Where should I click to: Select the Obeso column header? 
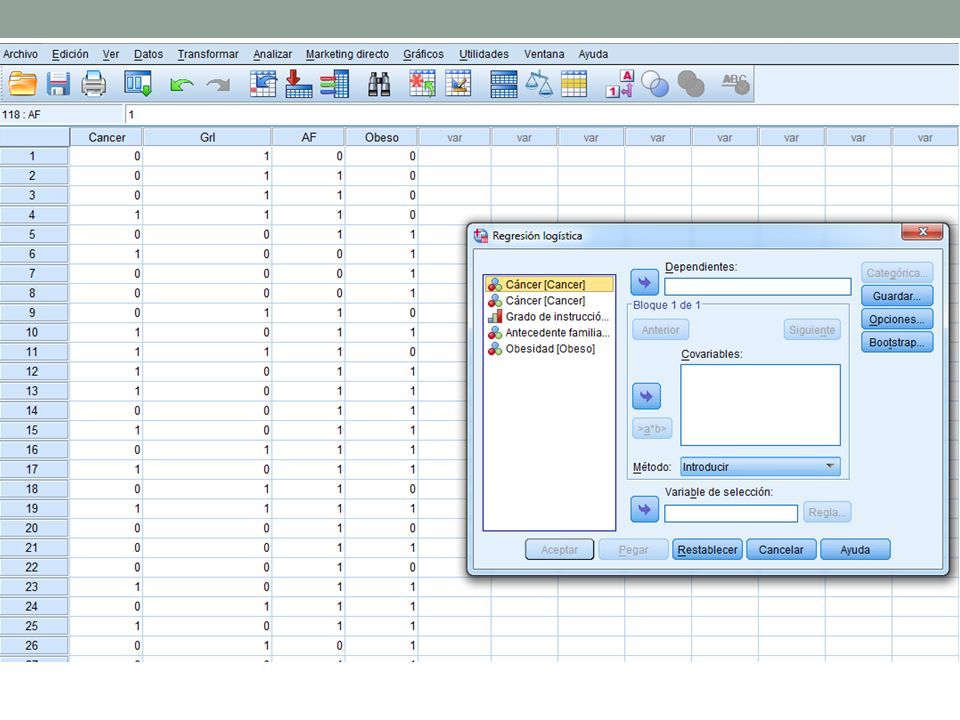[381, 137]
